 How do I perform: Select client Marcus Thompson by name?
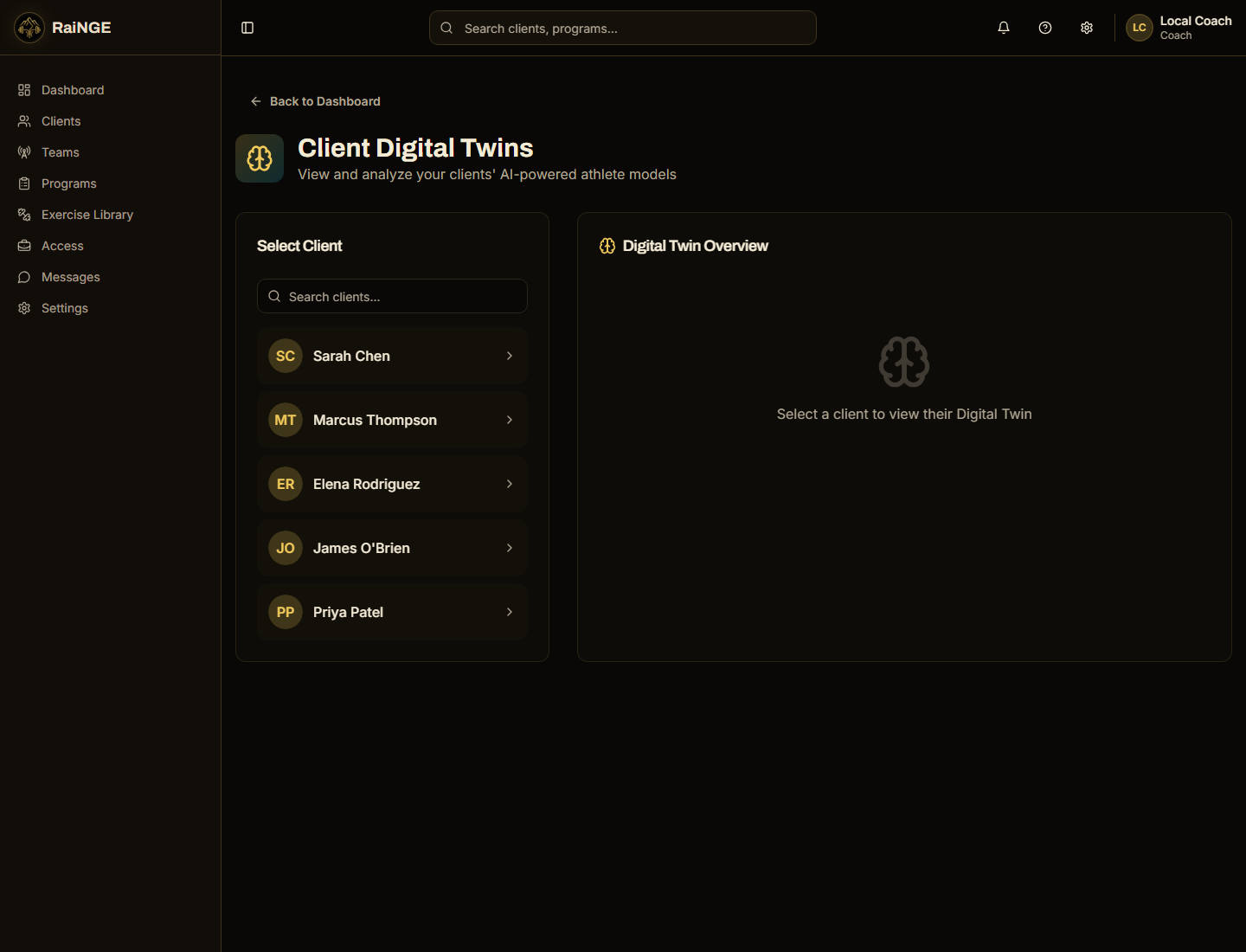coord(375,420)
